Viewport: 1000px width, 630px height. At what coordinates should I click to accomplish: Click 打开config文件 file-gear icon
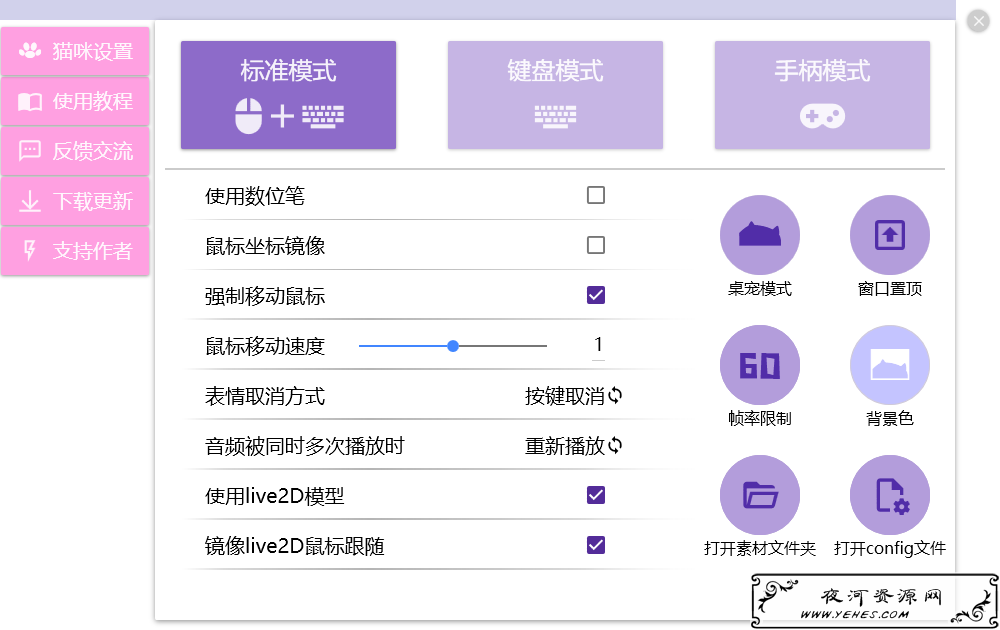pyautogui.click(x=890, y=495)
